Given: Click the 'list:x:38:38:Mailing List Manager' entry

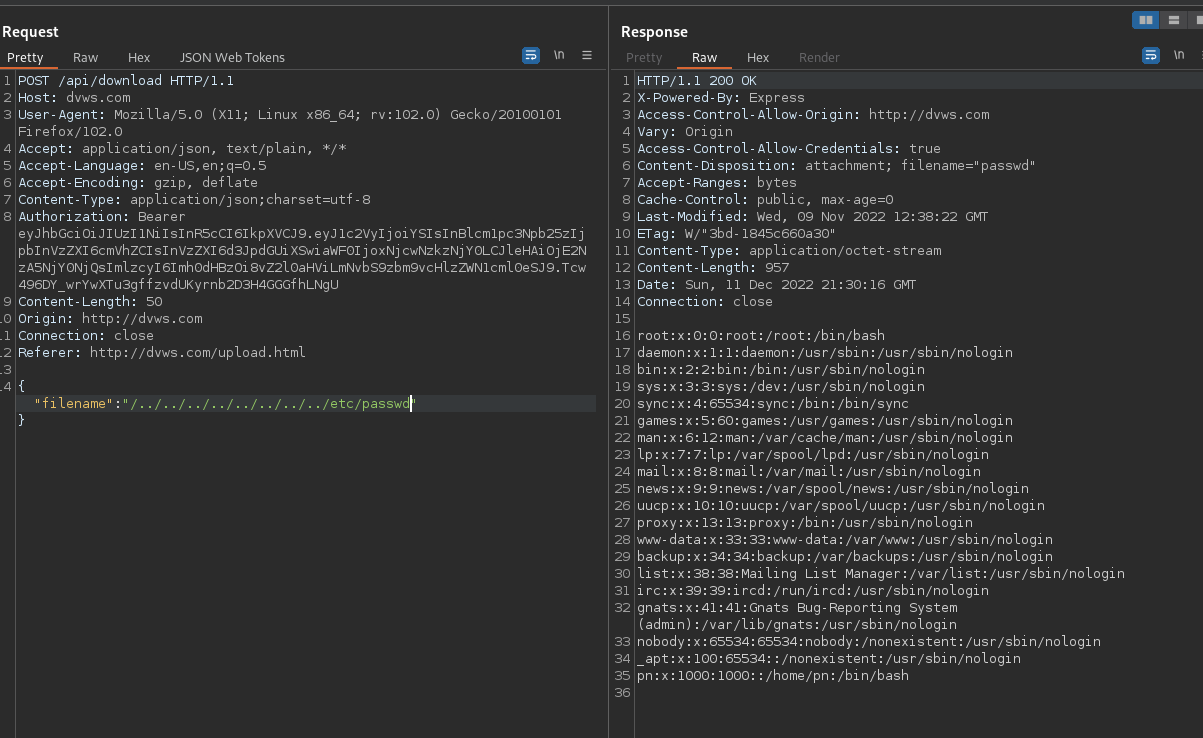Looking at the screenshot, I should coord(881,574).
